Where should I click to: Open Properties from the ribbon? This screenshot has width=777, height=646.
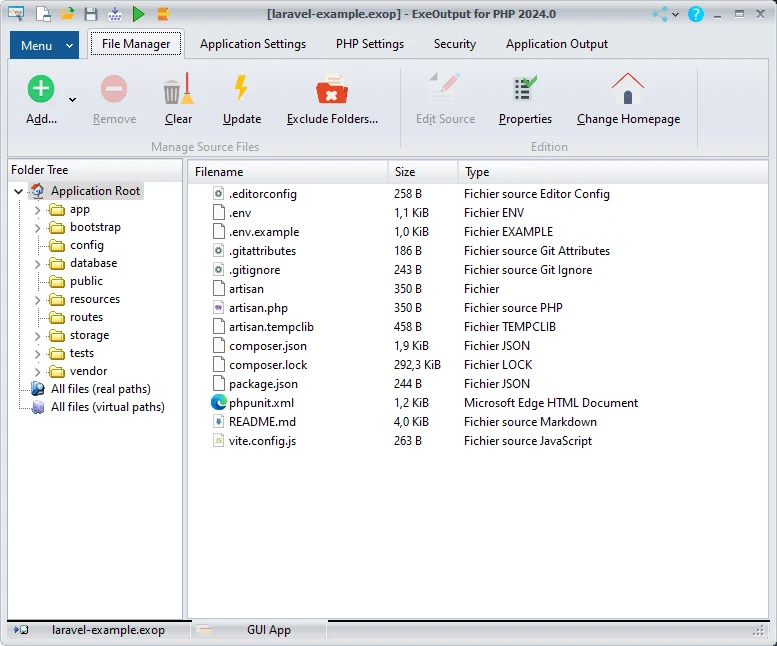pyautogui.click(x=525, y=91)
